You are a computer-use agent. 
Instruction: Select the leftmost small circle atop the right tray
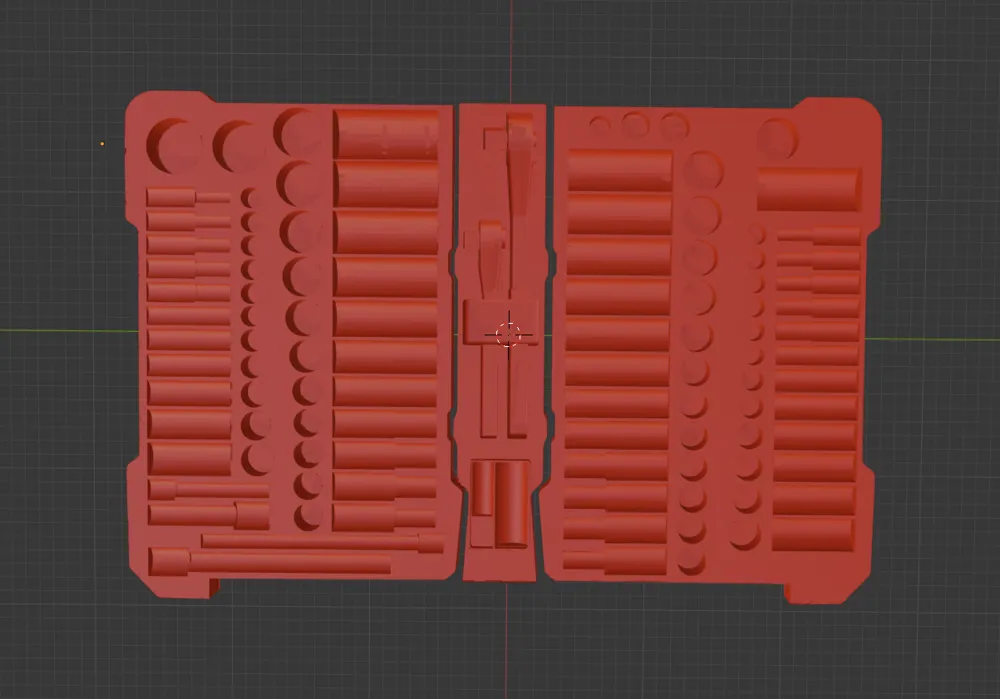click(x=598, y=126)
